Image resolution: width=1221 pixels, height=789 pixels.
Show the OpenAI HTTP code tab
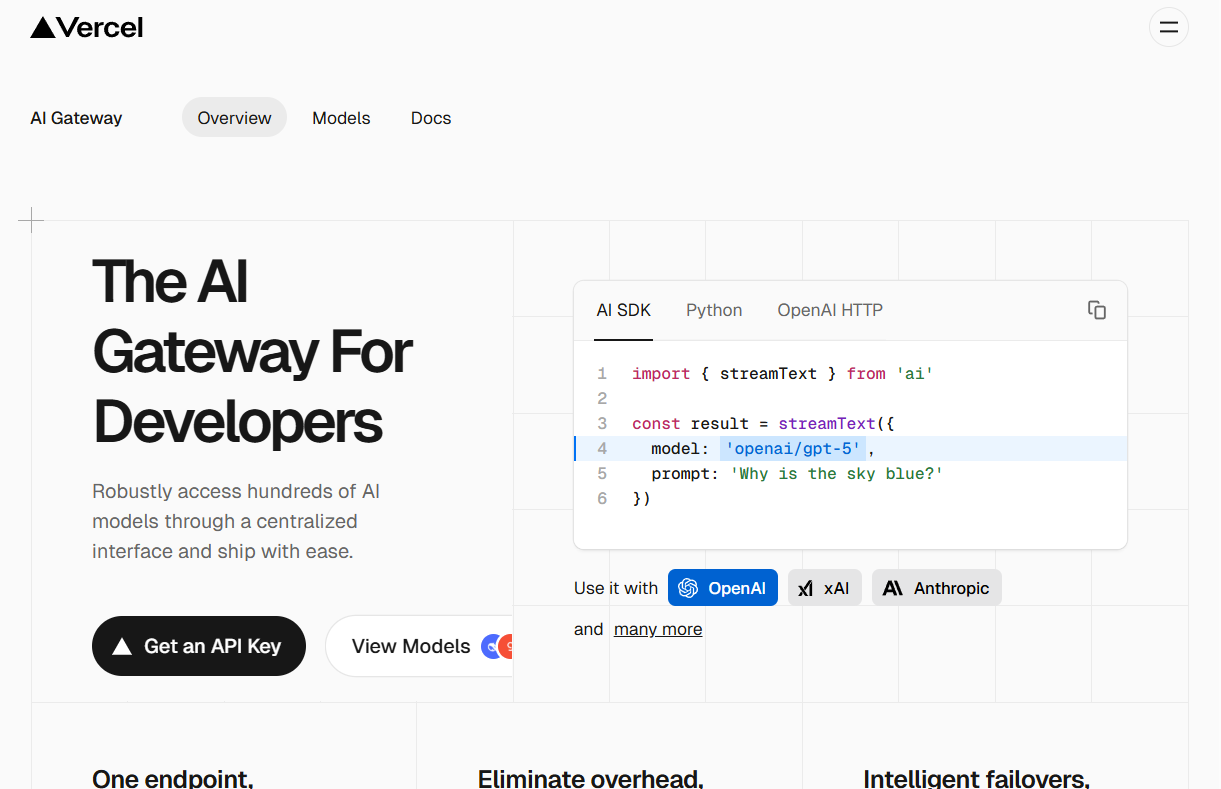pos(830,310)
